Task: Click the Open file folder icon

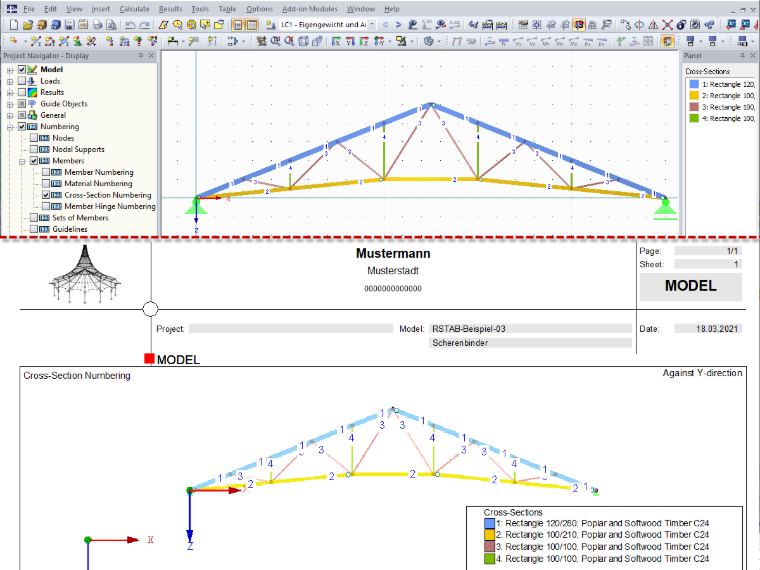Action: (28, 25)
